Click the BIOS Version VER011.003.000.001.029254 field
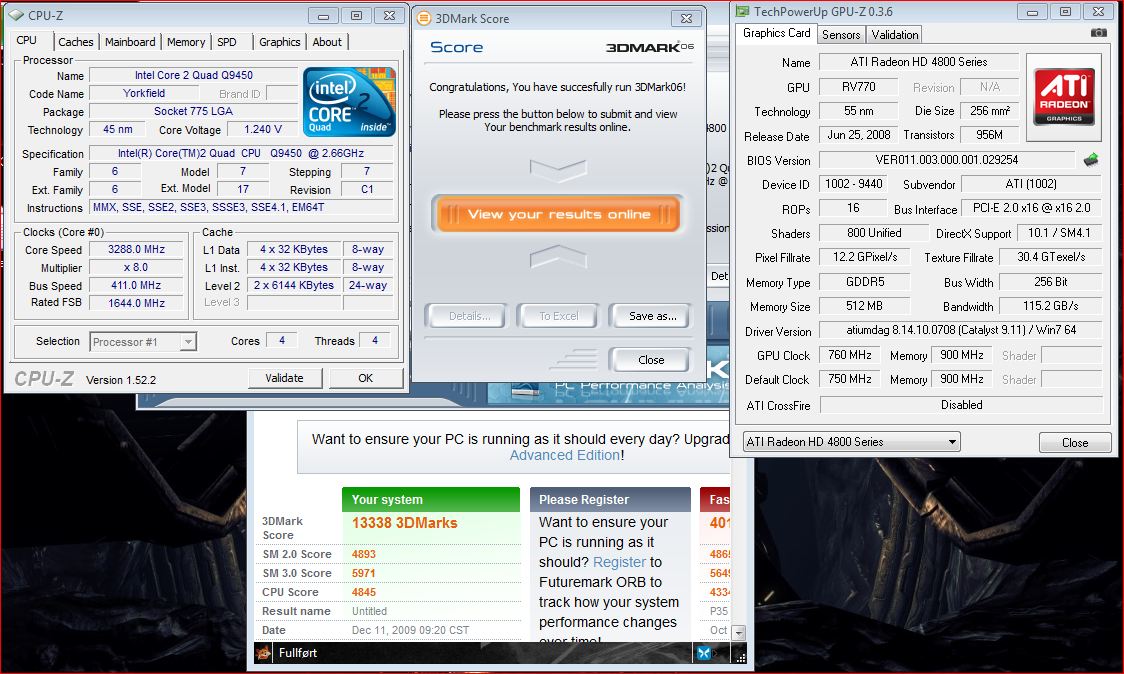 (946, 160)
